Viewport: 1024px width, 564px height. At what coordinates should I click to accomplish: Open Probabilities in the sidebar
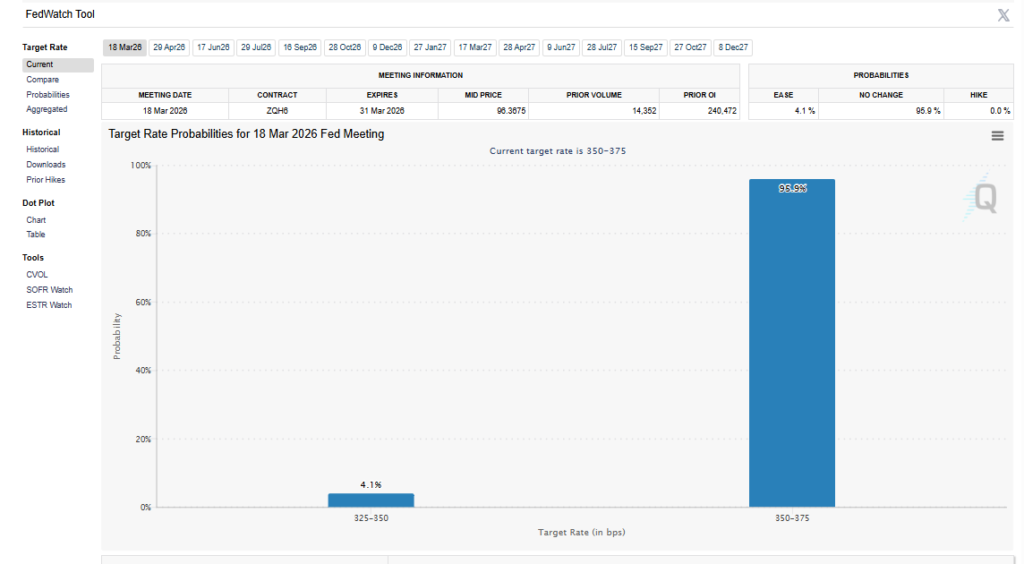tap(48, 95)
